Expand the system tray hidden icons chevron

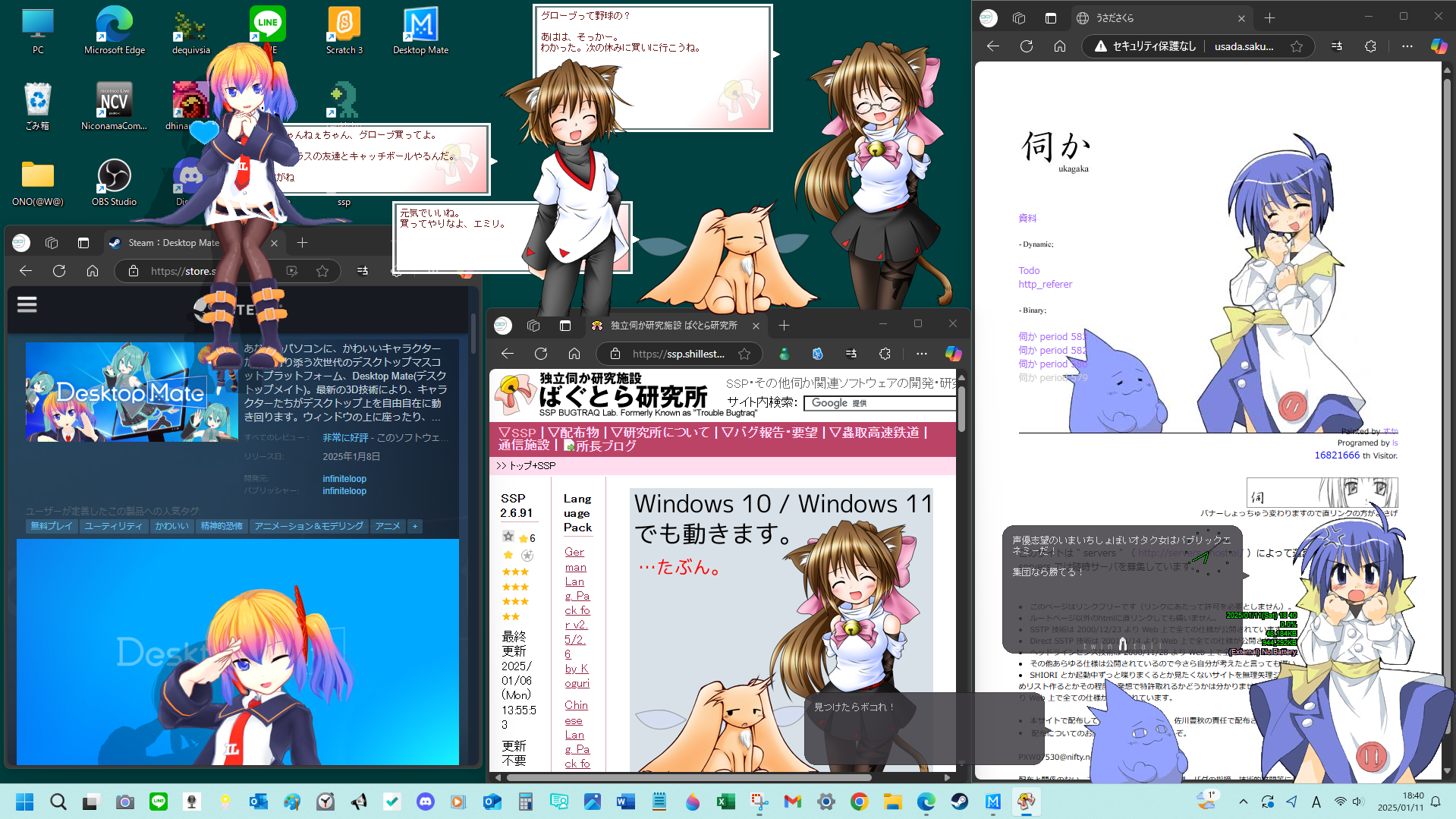pos(1243,802)
